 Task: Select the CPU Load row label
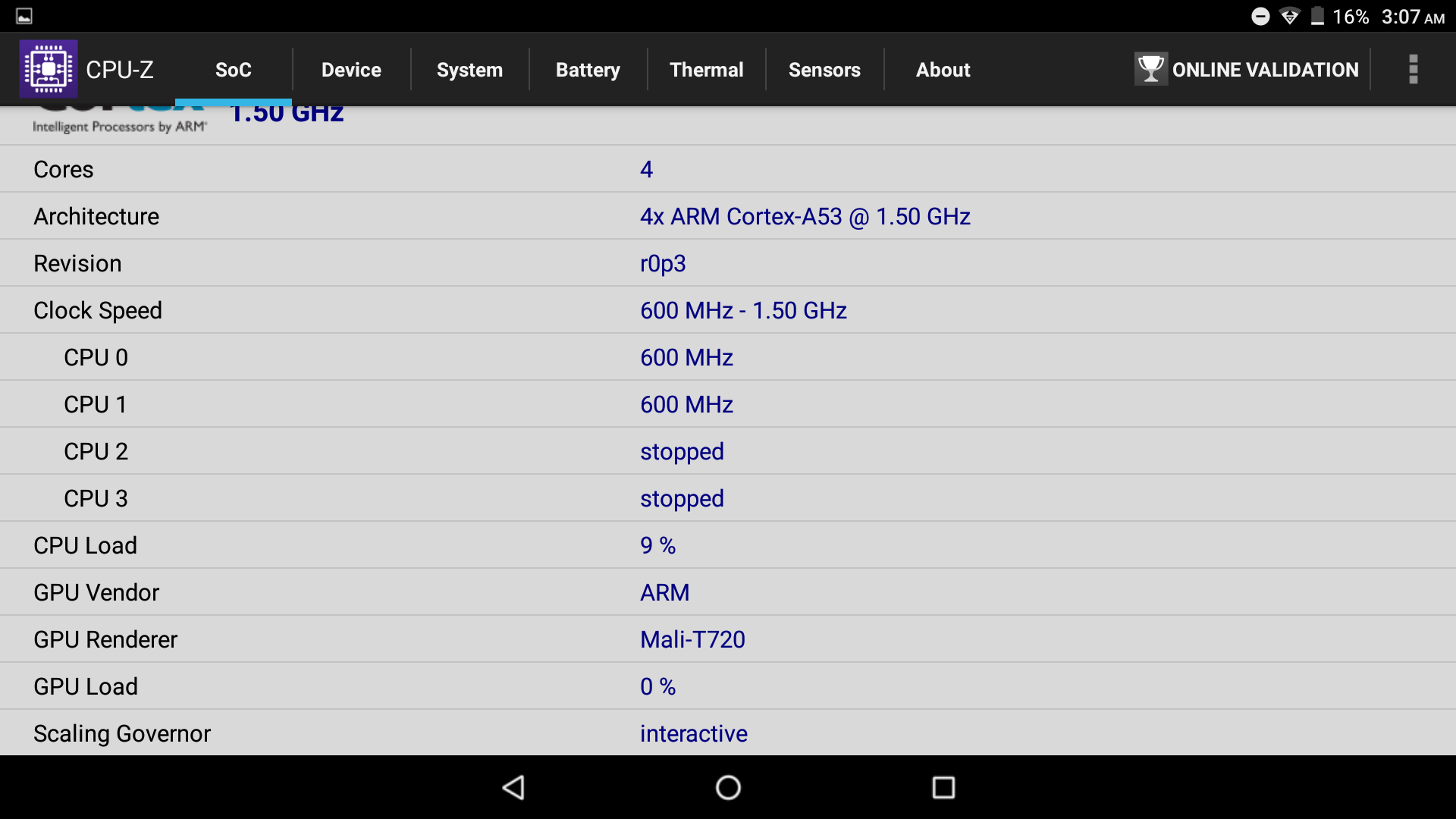[85, 545]
